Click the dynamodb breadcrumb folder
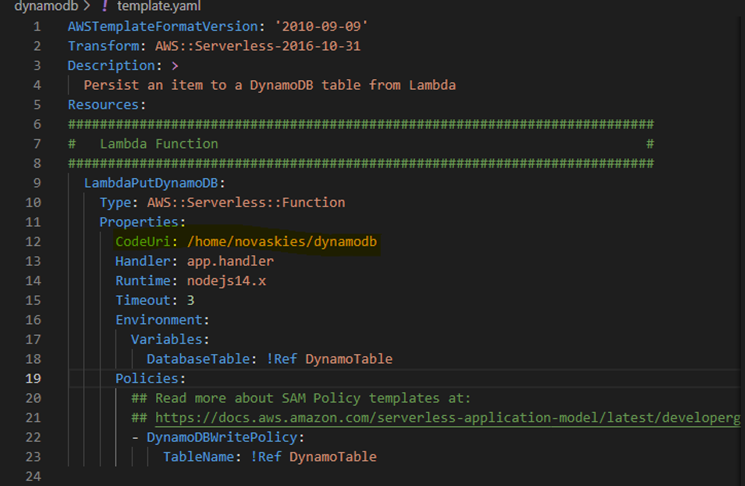Image resolution: width=745 pixels, height=486 pixels. 46,6
